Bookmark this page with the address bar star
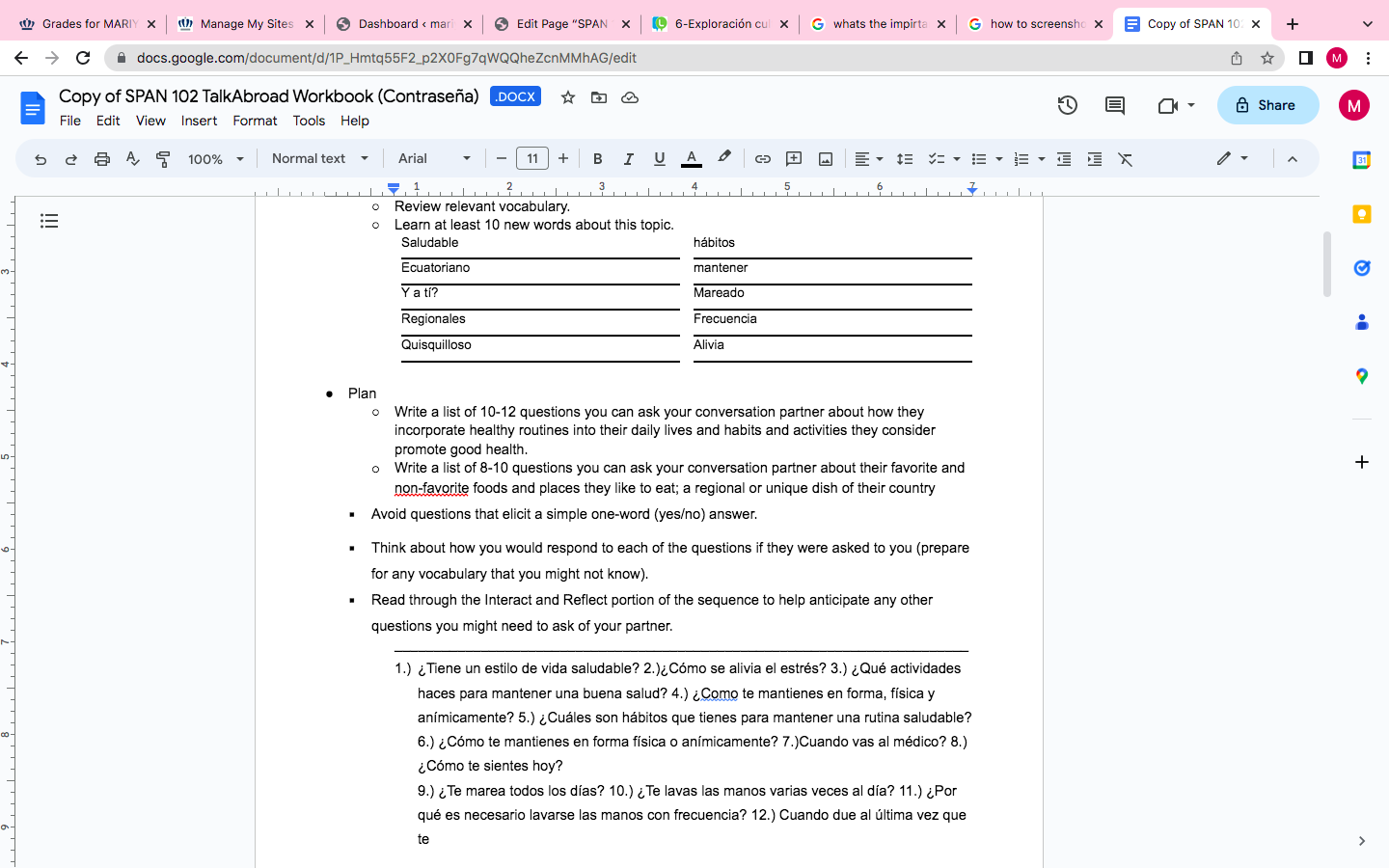Screen dimensions: 1389x868 click(x=1267, y=58)
